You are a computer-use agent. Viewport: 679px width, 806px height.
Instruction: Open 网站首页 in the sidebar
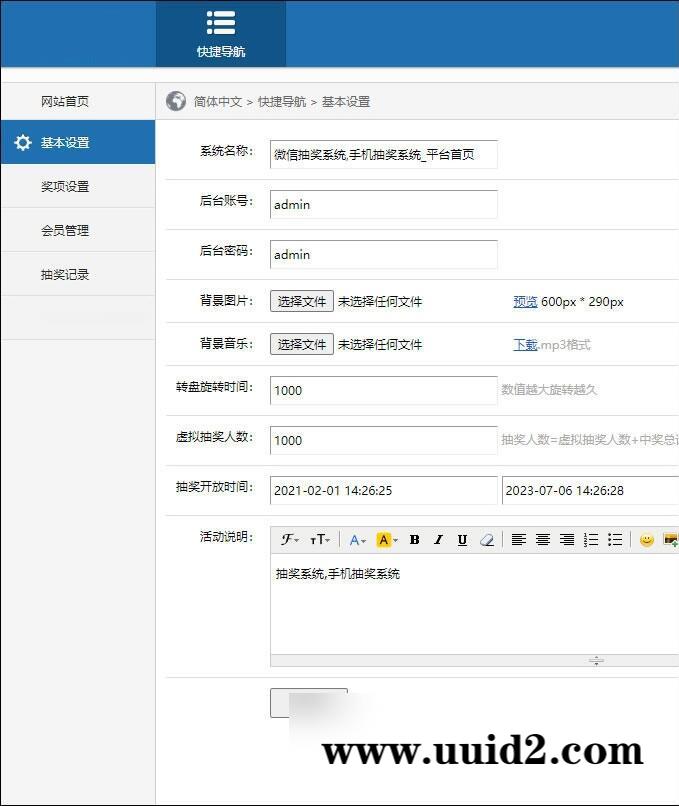(x=65, y=101)
